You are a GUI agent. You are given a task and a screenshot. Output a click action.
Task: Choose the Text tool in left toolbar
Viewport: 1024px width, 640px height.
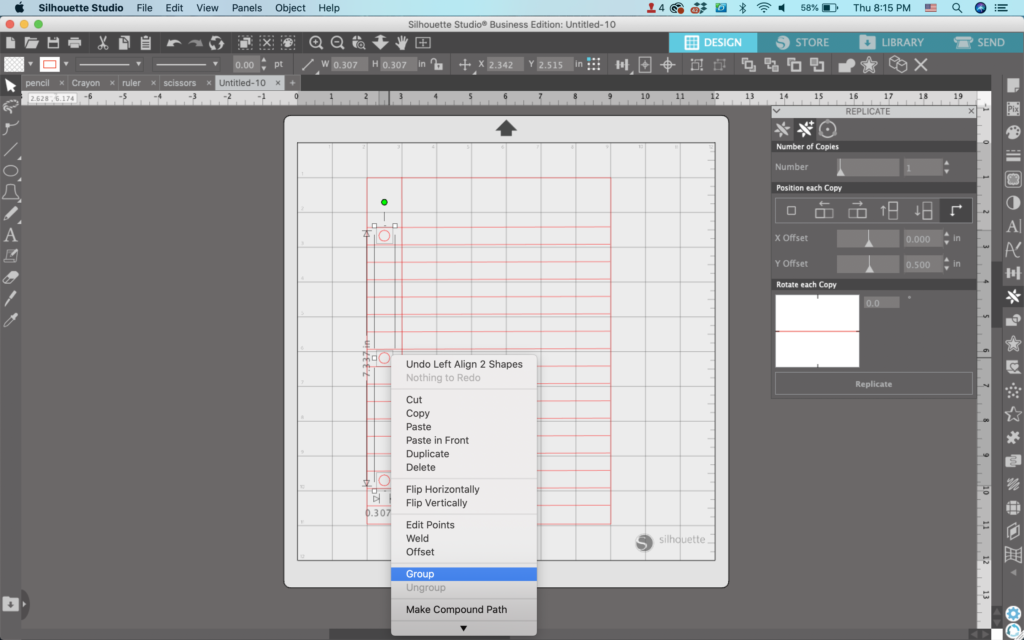10,235
